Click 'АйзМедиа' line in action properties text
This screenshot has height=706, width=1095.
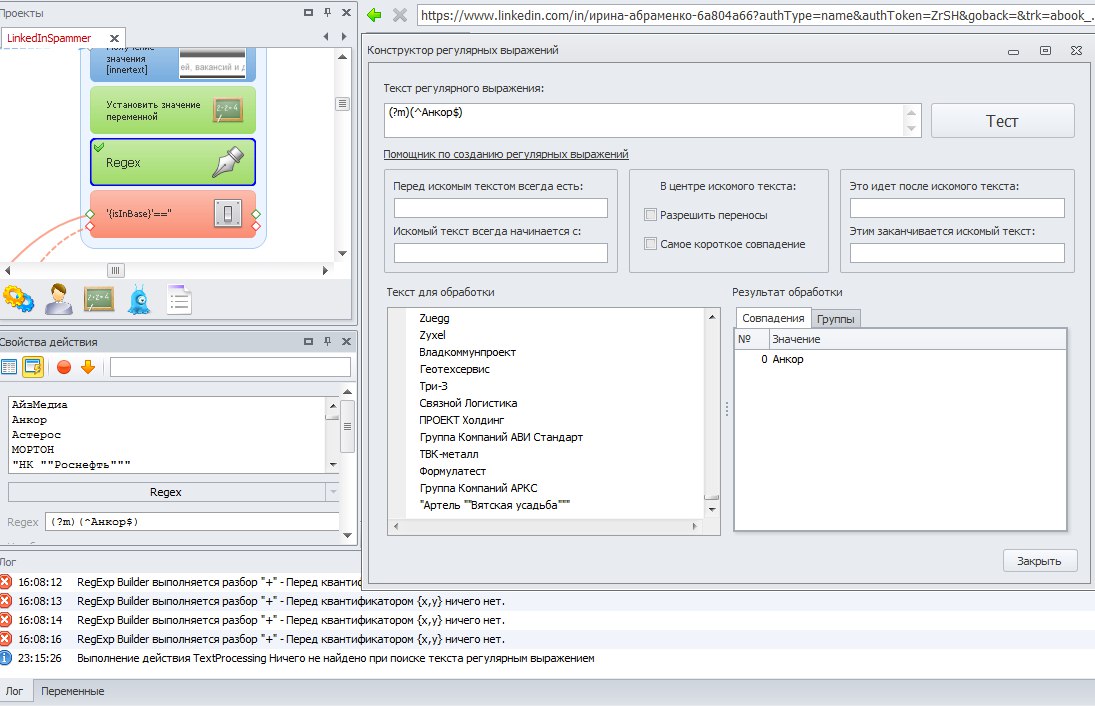point(40,405)
